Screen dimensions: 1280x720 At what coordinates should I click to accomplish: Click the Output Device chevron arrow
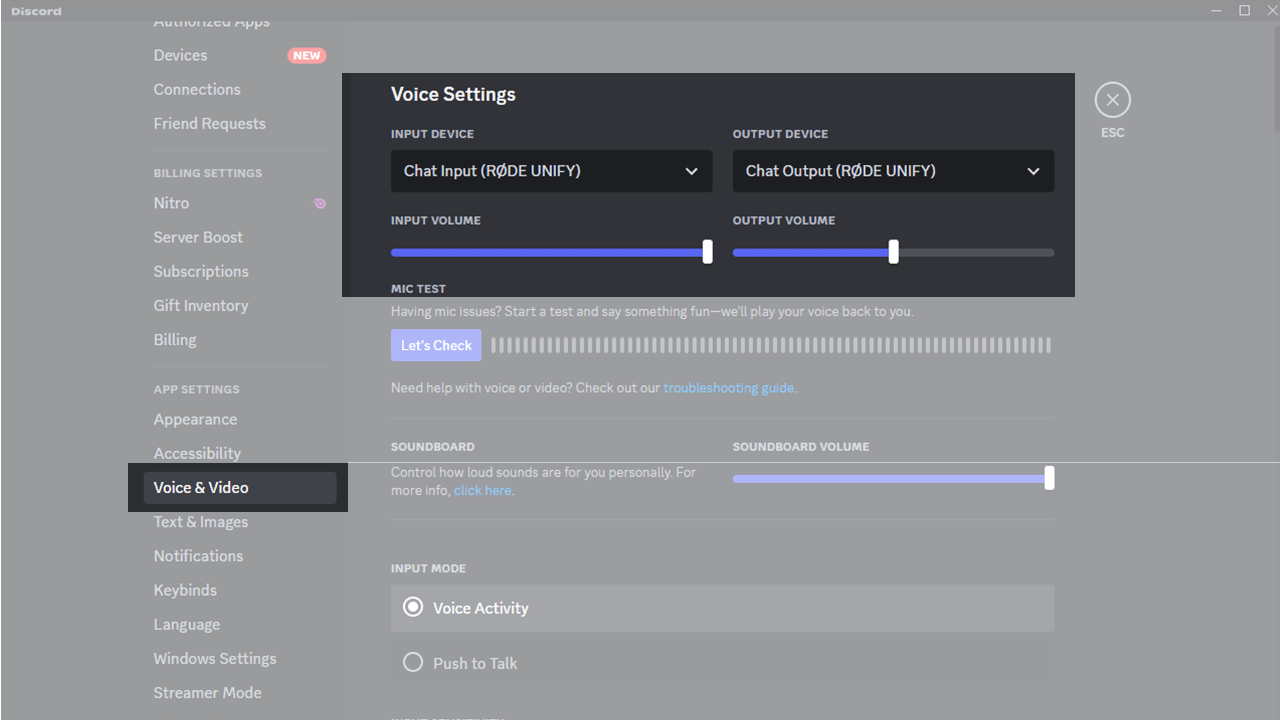pos(1033,171)
